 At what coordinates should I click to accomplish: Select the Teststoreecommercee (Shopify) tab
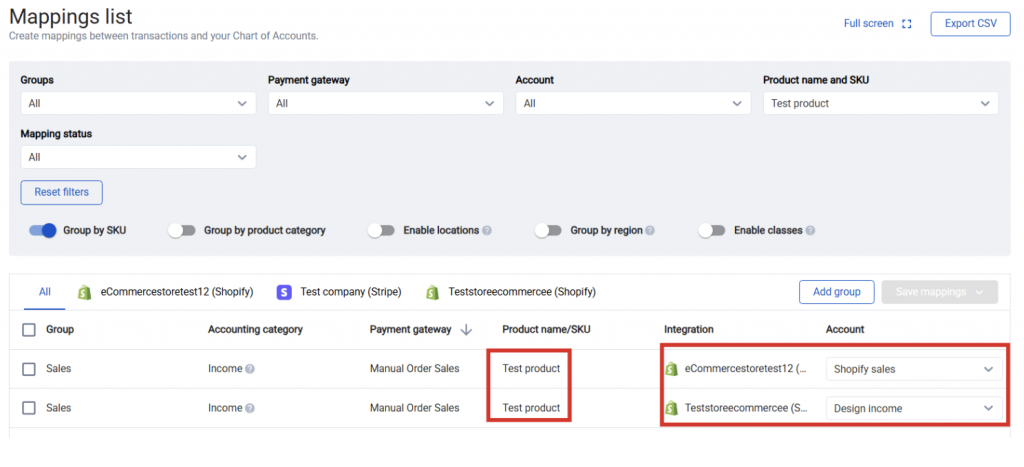click(x=511, y=292)
